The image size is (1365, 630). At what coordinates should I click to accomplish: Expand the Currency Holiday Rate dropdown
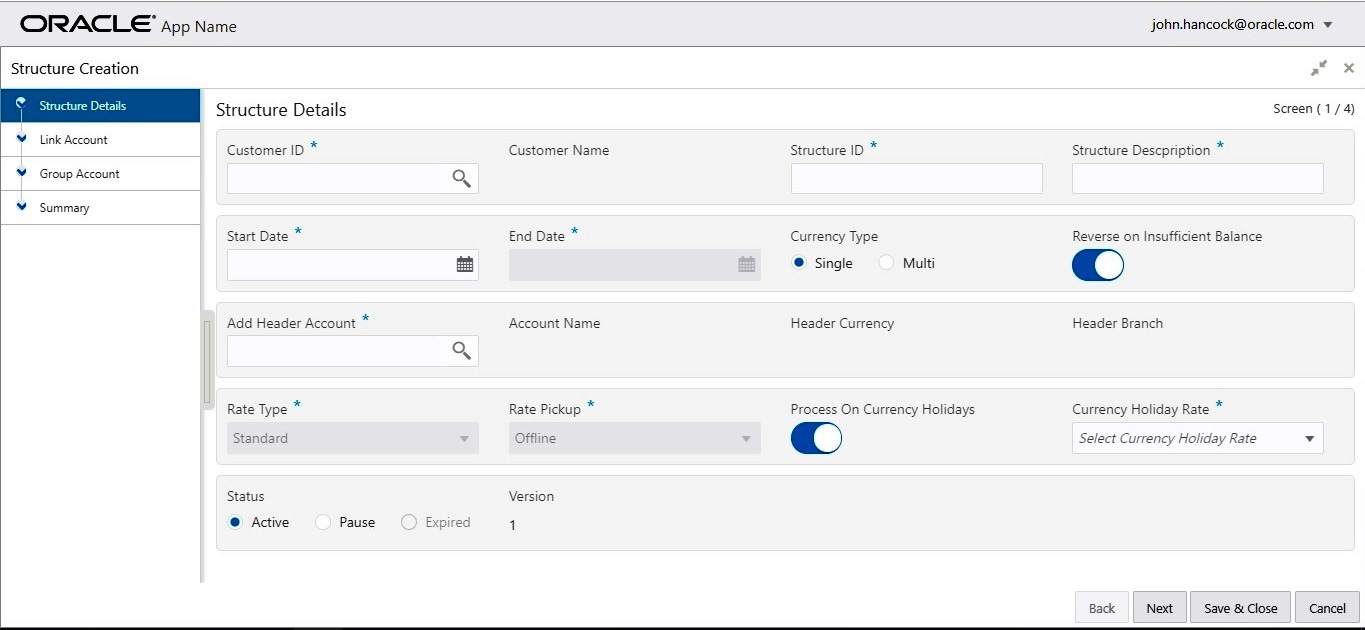pyautogui.click(x=1309, y=438)
